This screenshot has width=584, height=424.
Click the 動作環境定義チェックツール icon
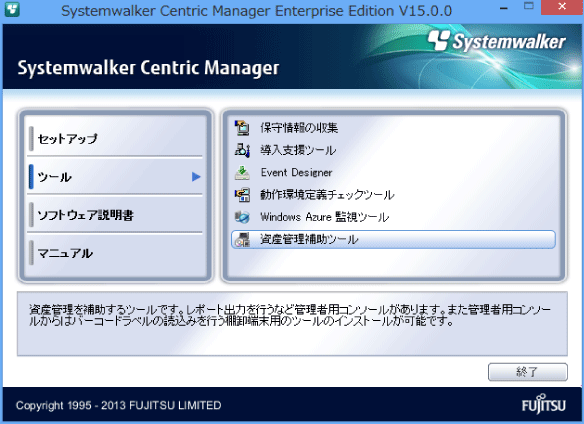242,194
